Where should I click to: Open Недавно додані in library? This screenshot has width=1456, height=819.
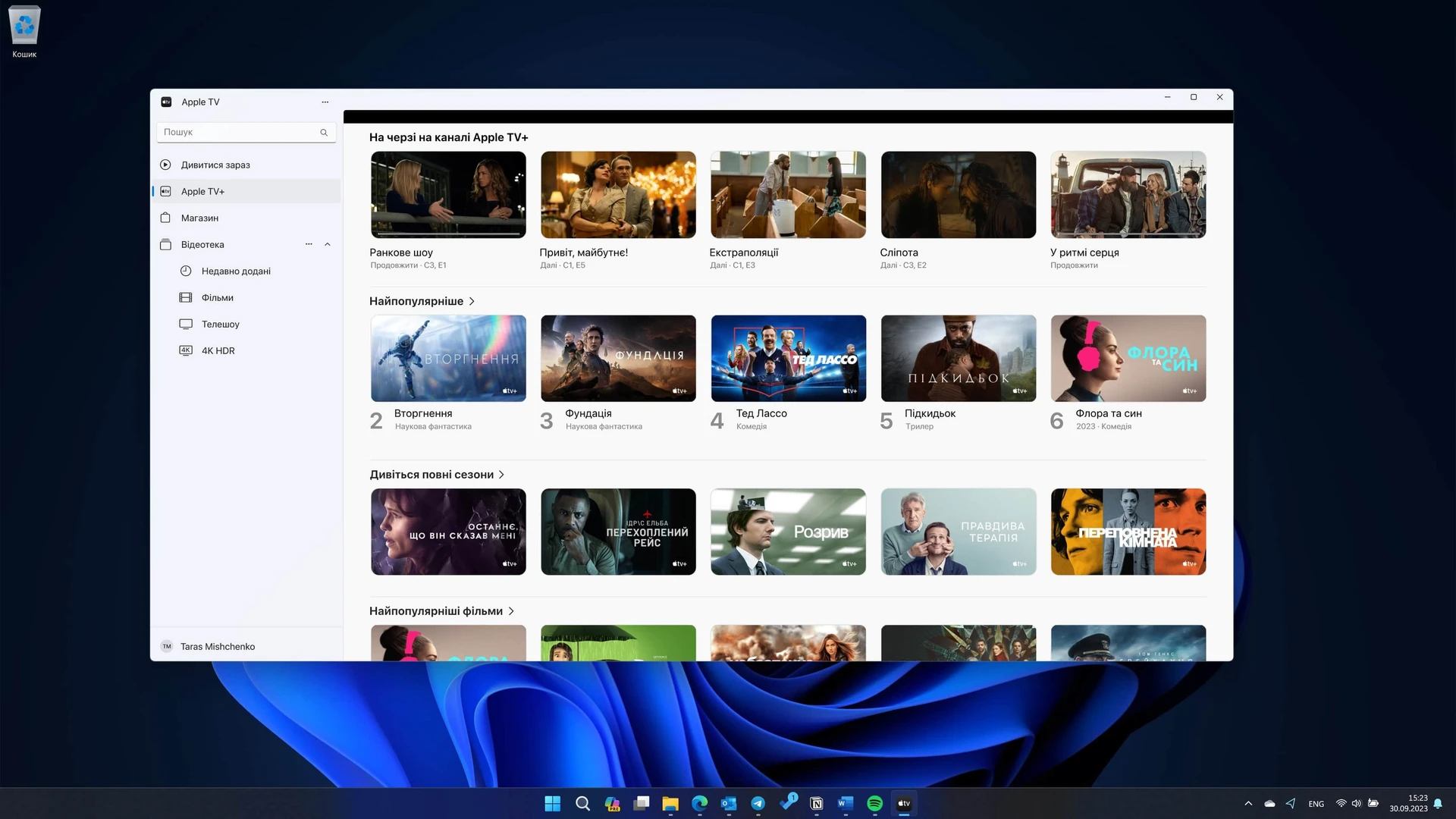click(x=246, y=271)
